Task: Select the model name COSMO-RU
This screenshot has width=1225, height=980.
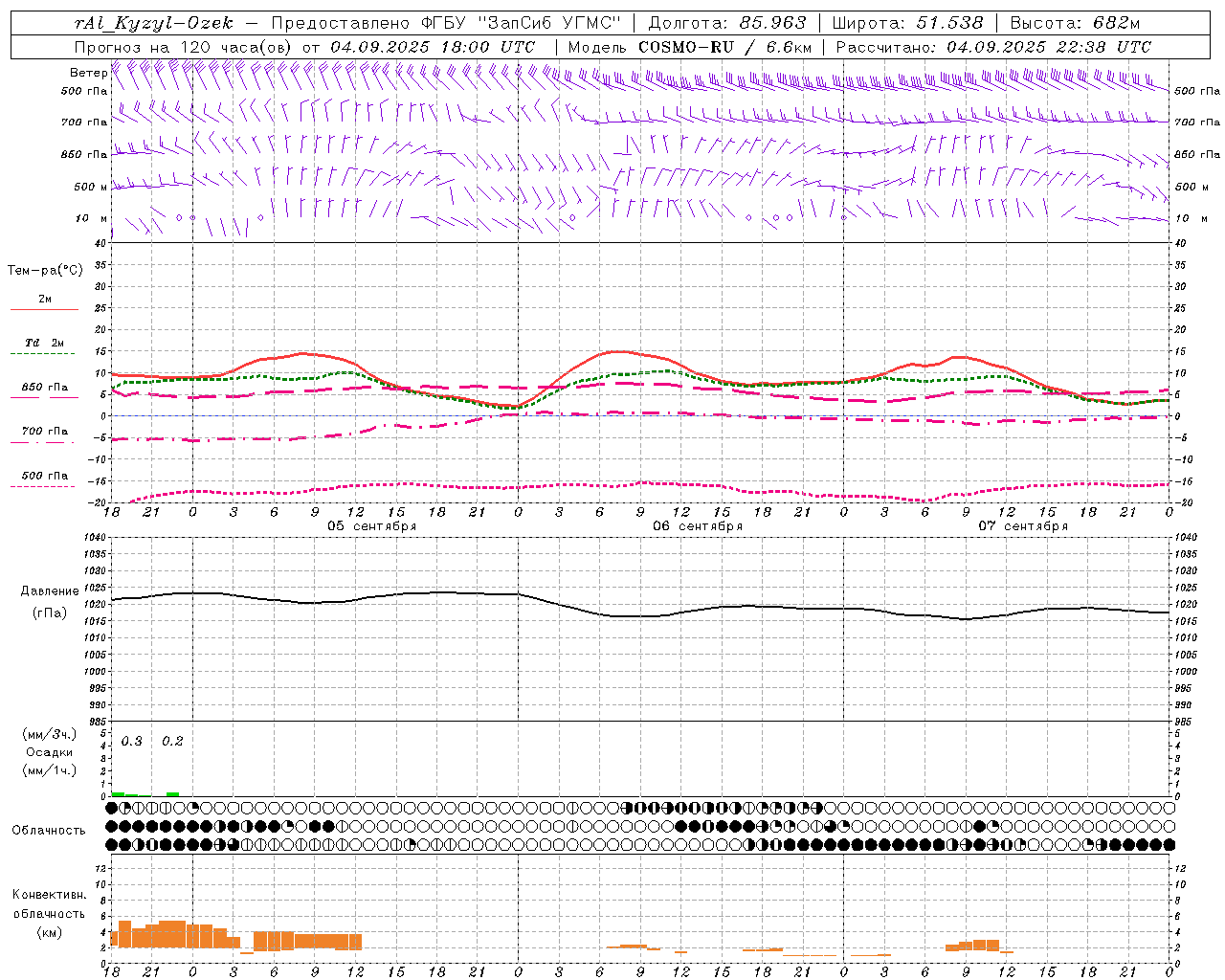Action: pyautogui.click(x=686, y=47)
